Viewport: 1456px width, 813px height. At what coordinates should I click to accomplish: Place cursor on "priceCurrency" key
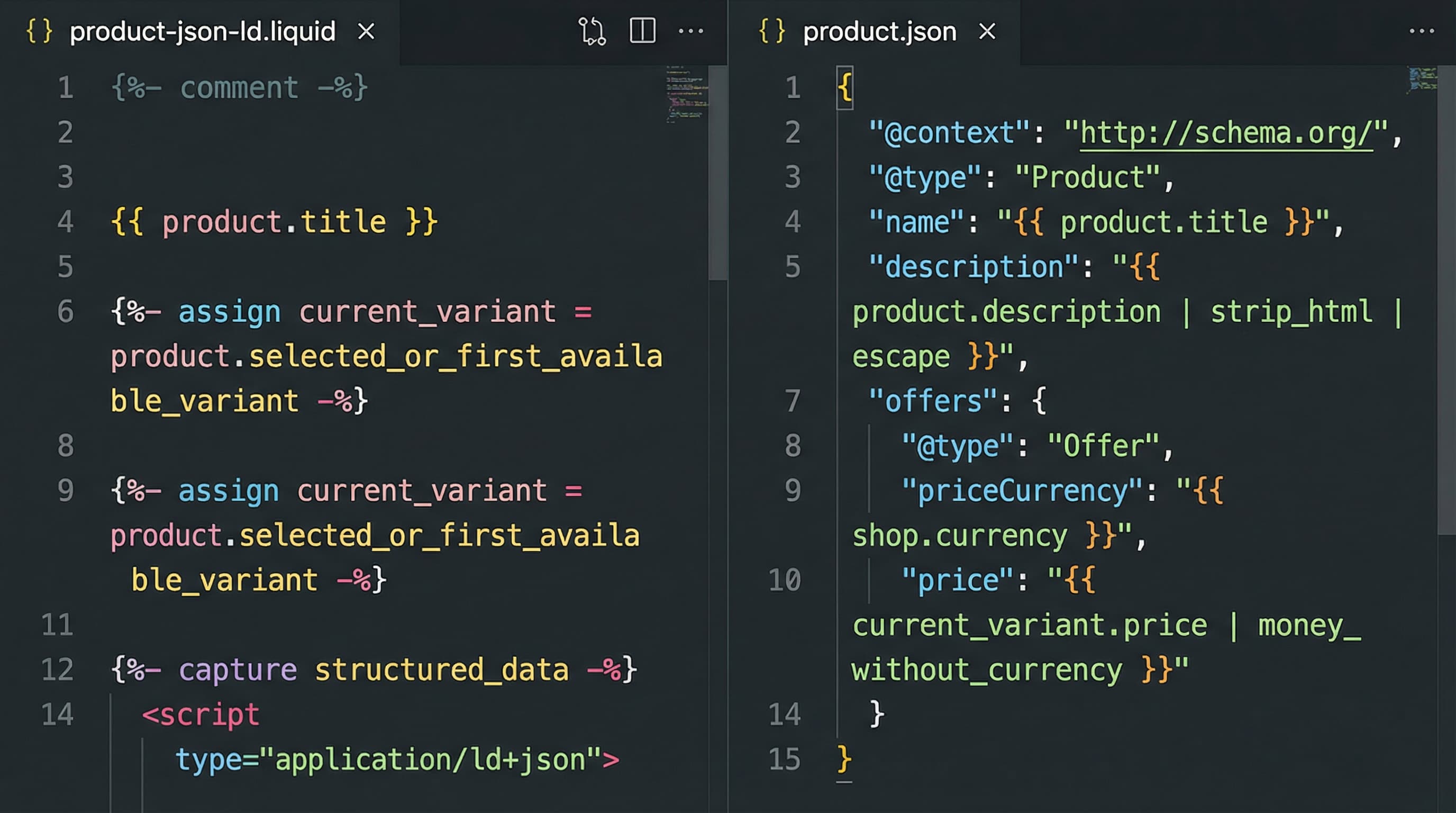[x=1022, y=491]
